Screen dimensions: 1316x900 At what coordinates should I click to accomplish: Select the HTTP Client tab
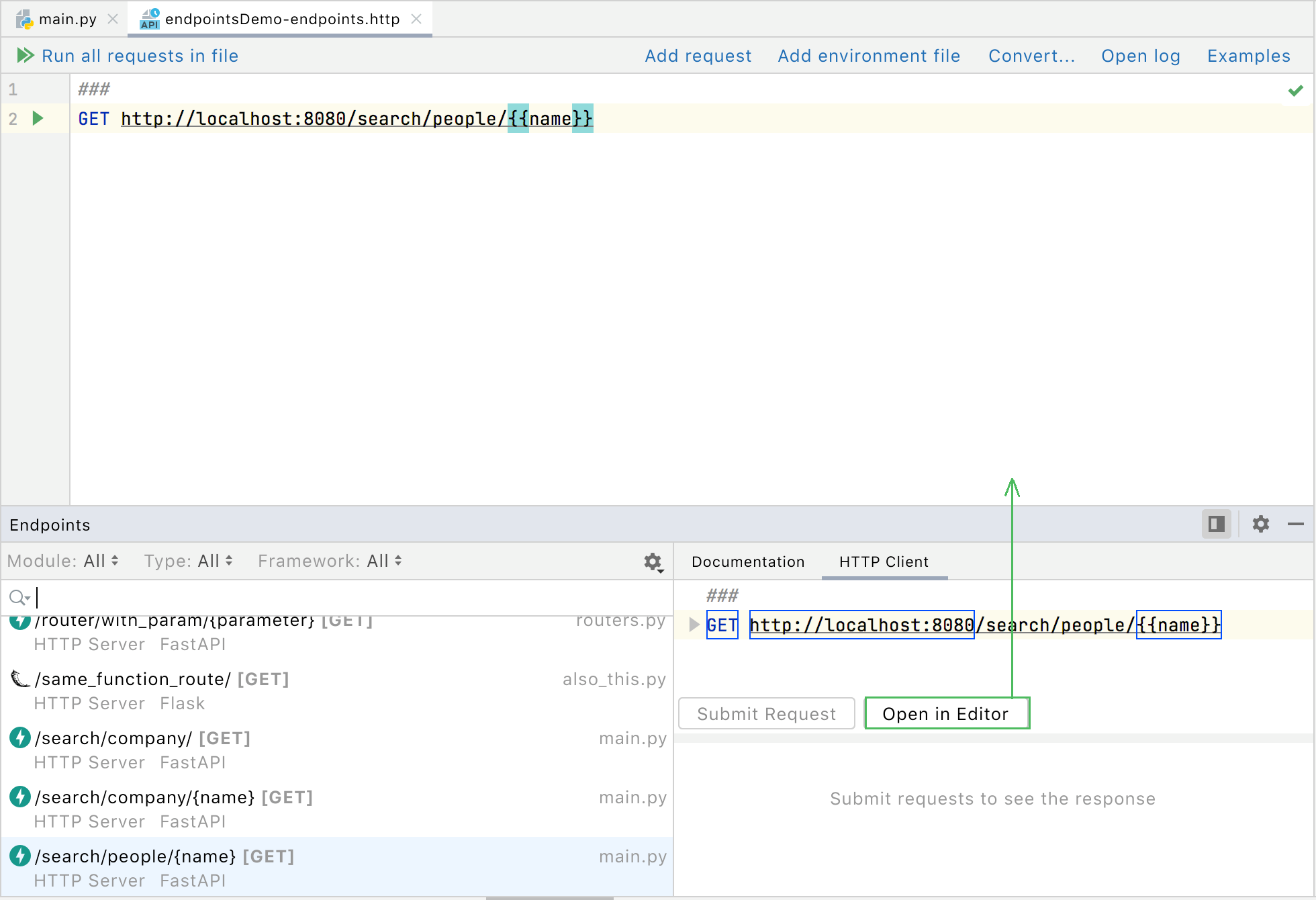pos(884,561)
